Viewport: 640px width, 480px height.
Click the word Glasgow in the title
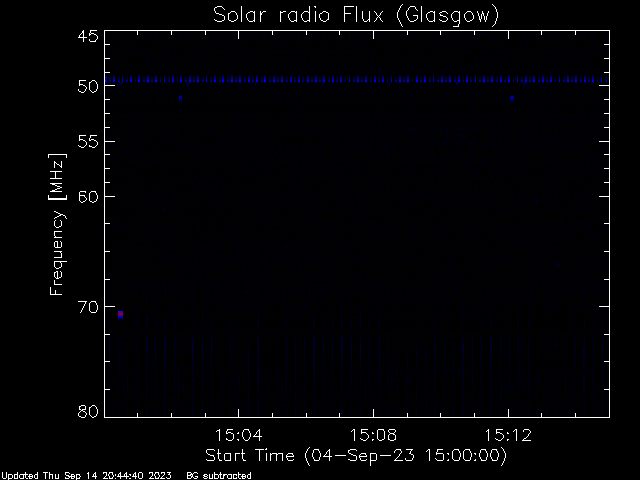[x=448, y=16]
